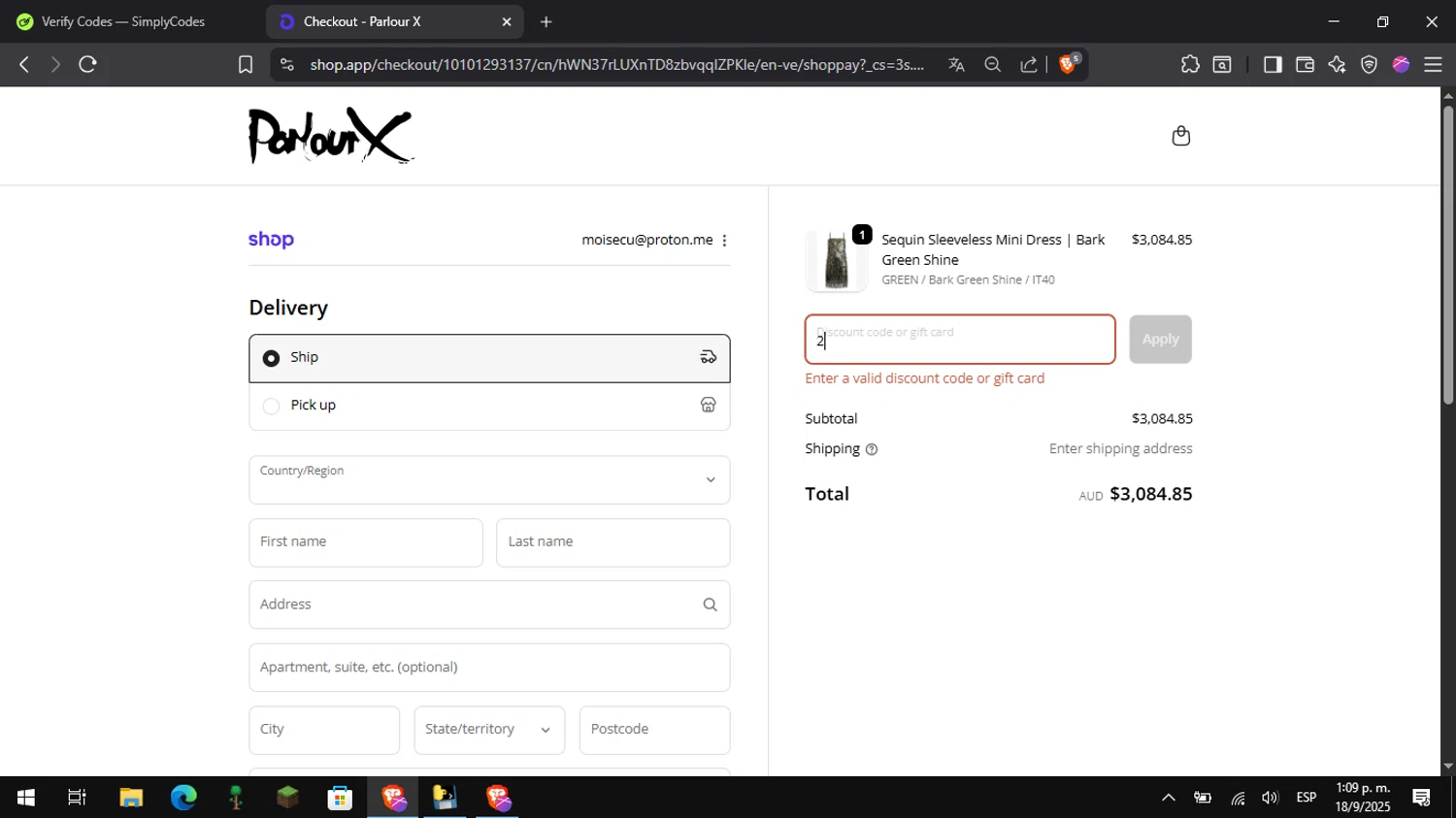Click the shipping help question icon

pyautogui.click(x=871, y=449)
